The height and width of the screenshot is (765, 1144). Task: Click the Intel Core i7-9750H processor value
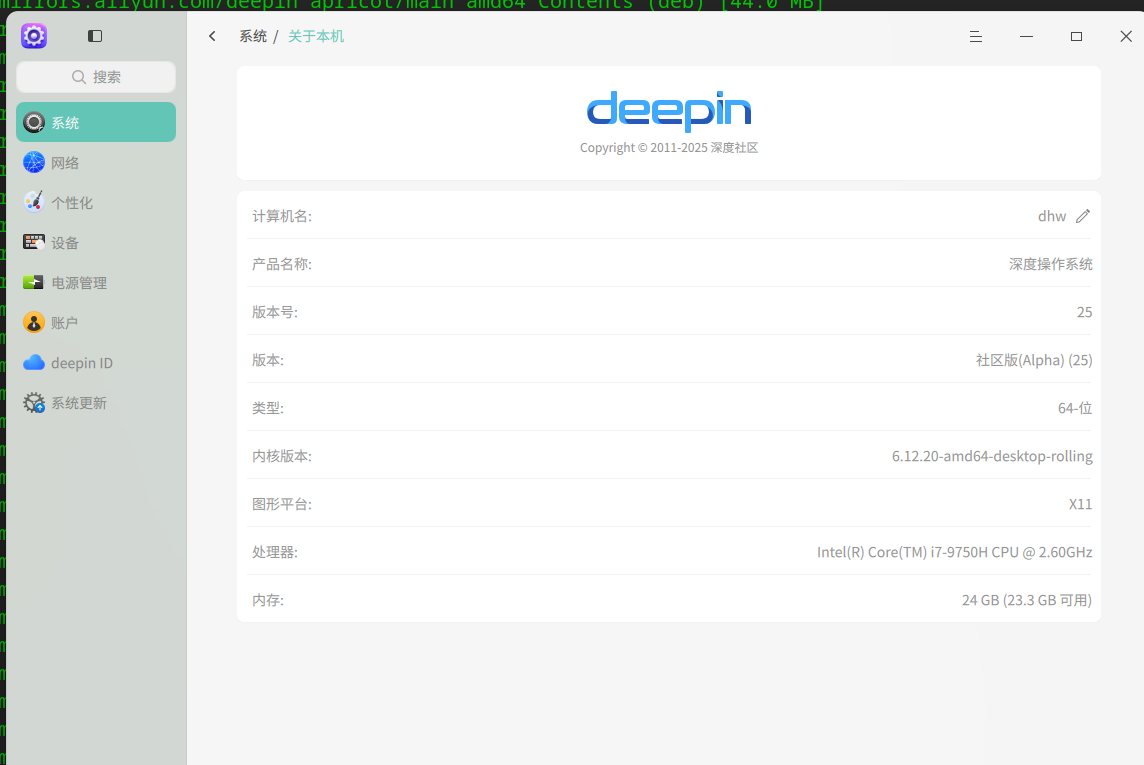tap(954, 552)
